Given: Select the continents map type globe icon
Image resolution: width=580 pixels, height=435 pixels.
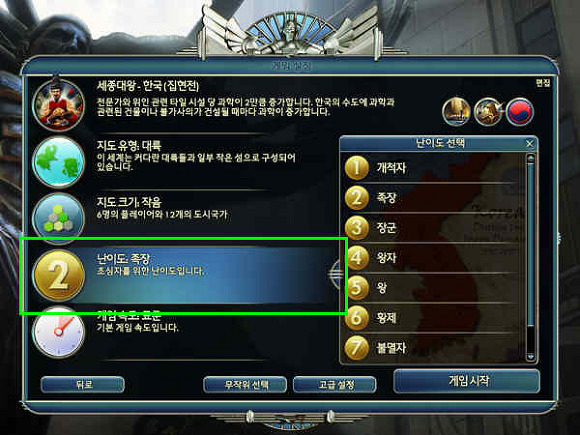Looking at the screenshot, I should (58, 162).
